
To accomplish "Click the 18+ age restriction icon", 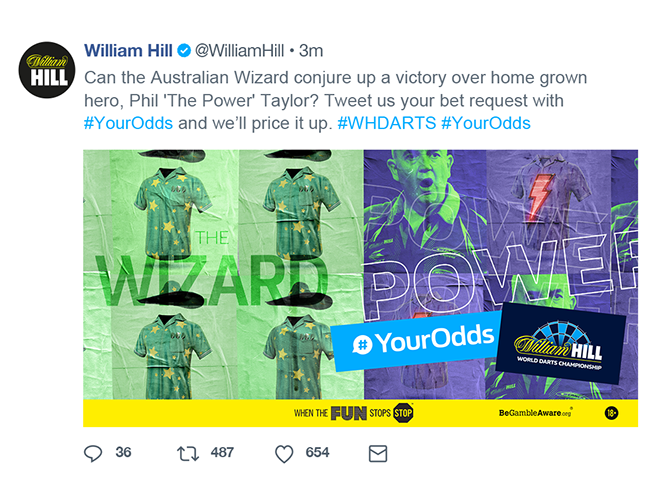I will (611, 413).
